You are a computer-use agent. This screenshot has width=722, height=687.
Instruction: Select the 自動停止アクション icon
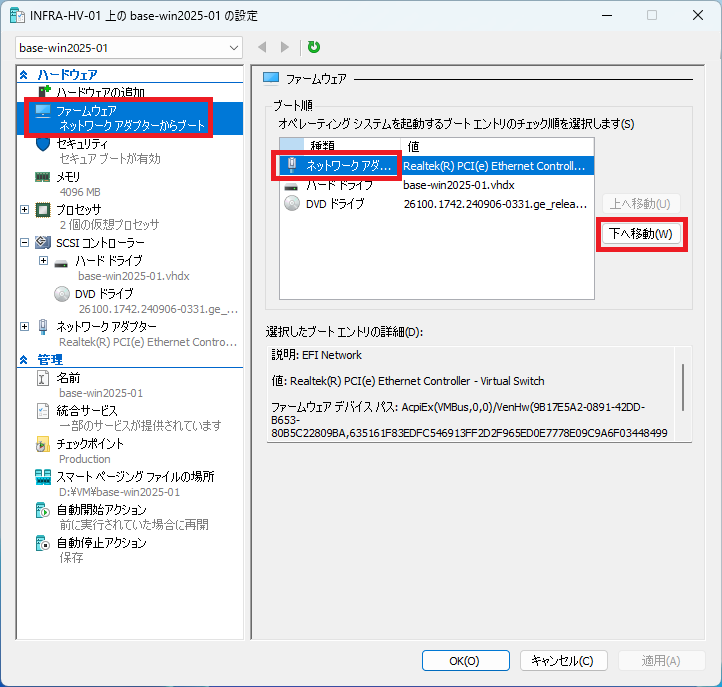(42, 543)
